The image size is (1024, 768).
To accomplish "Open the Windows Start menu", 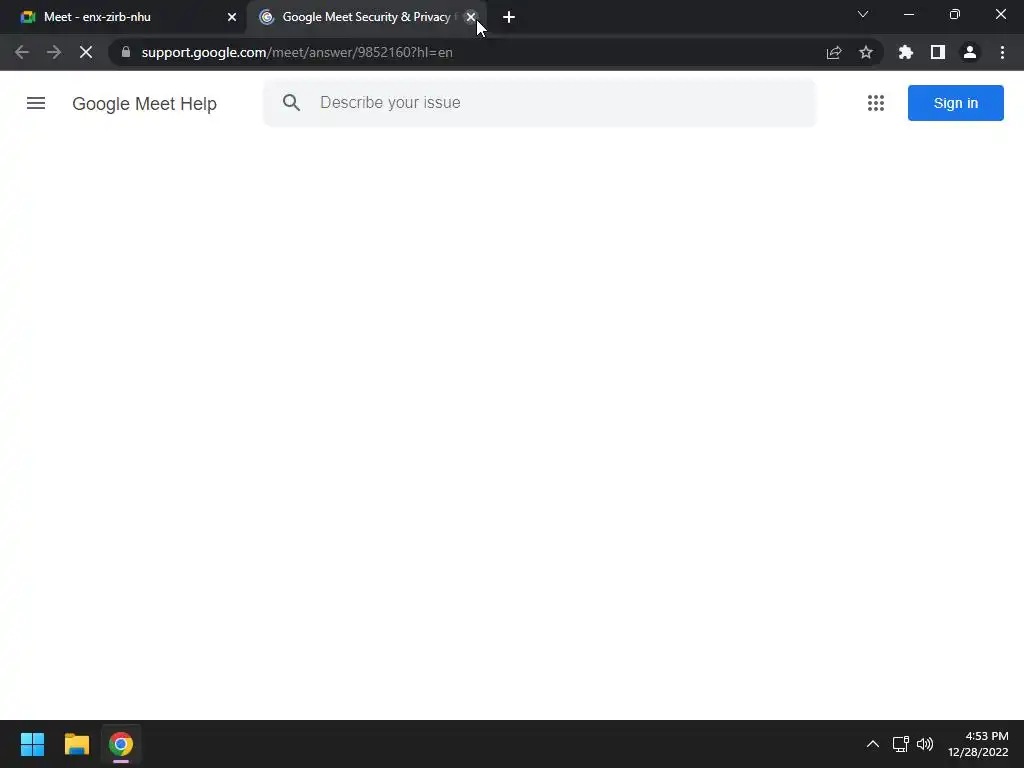I will tap(32, 744).
